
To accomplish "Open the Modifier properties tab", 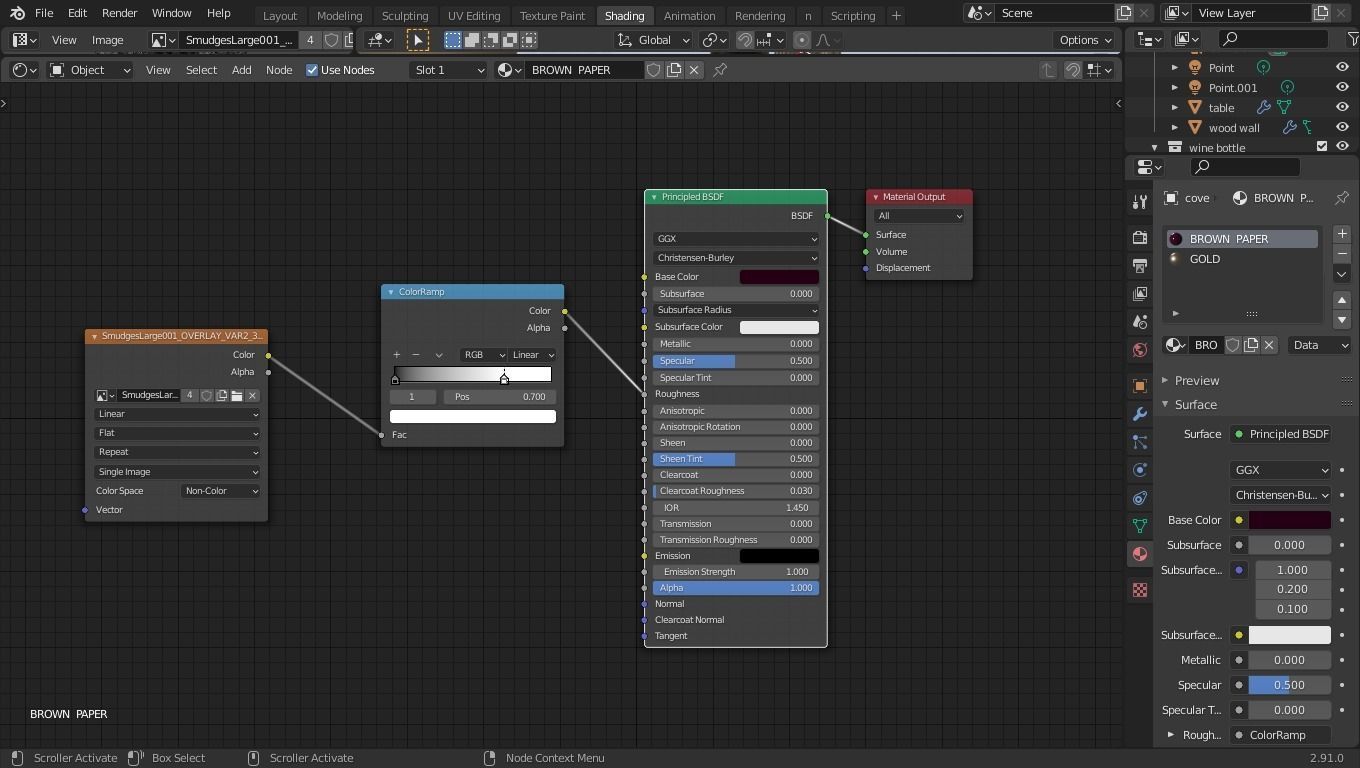I will pos(1139,414).
